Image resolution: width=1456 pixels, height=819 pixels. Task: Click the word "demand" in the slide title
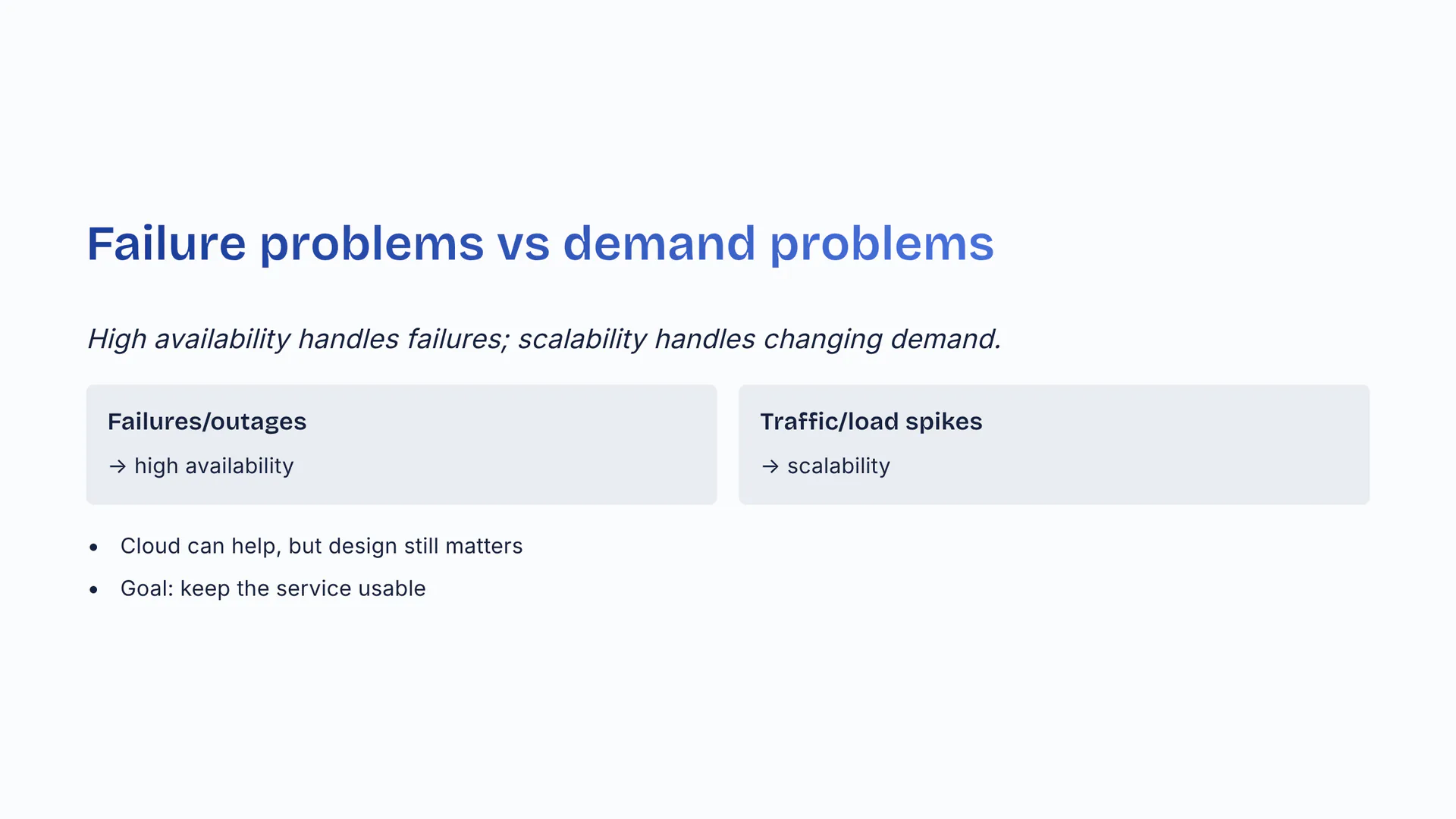(x=658, y=244)
